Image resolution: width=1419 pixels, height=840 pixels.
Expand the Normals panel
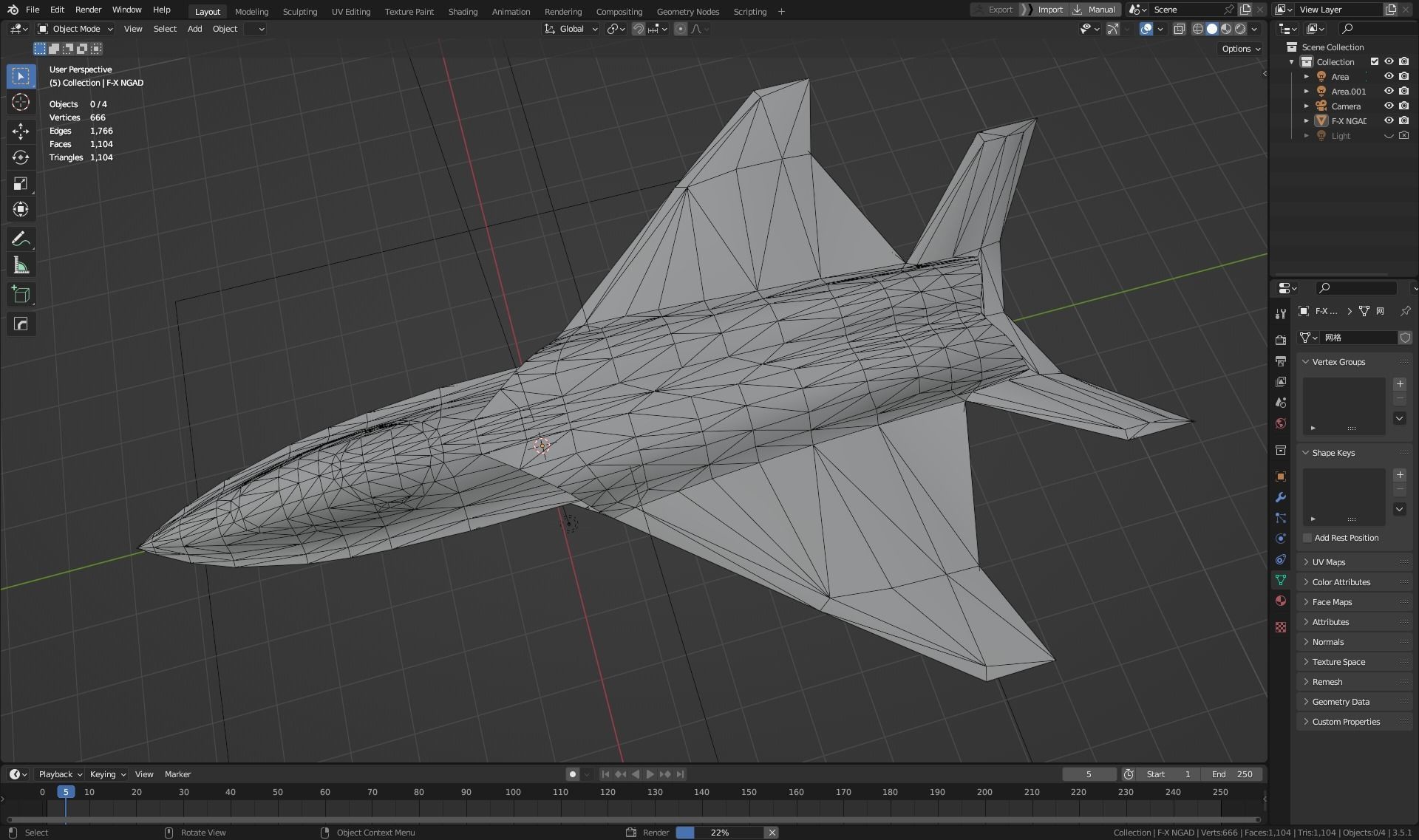1354,642
